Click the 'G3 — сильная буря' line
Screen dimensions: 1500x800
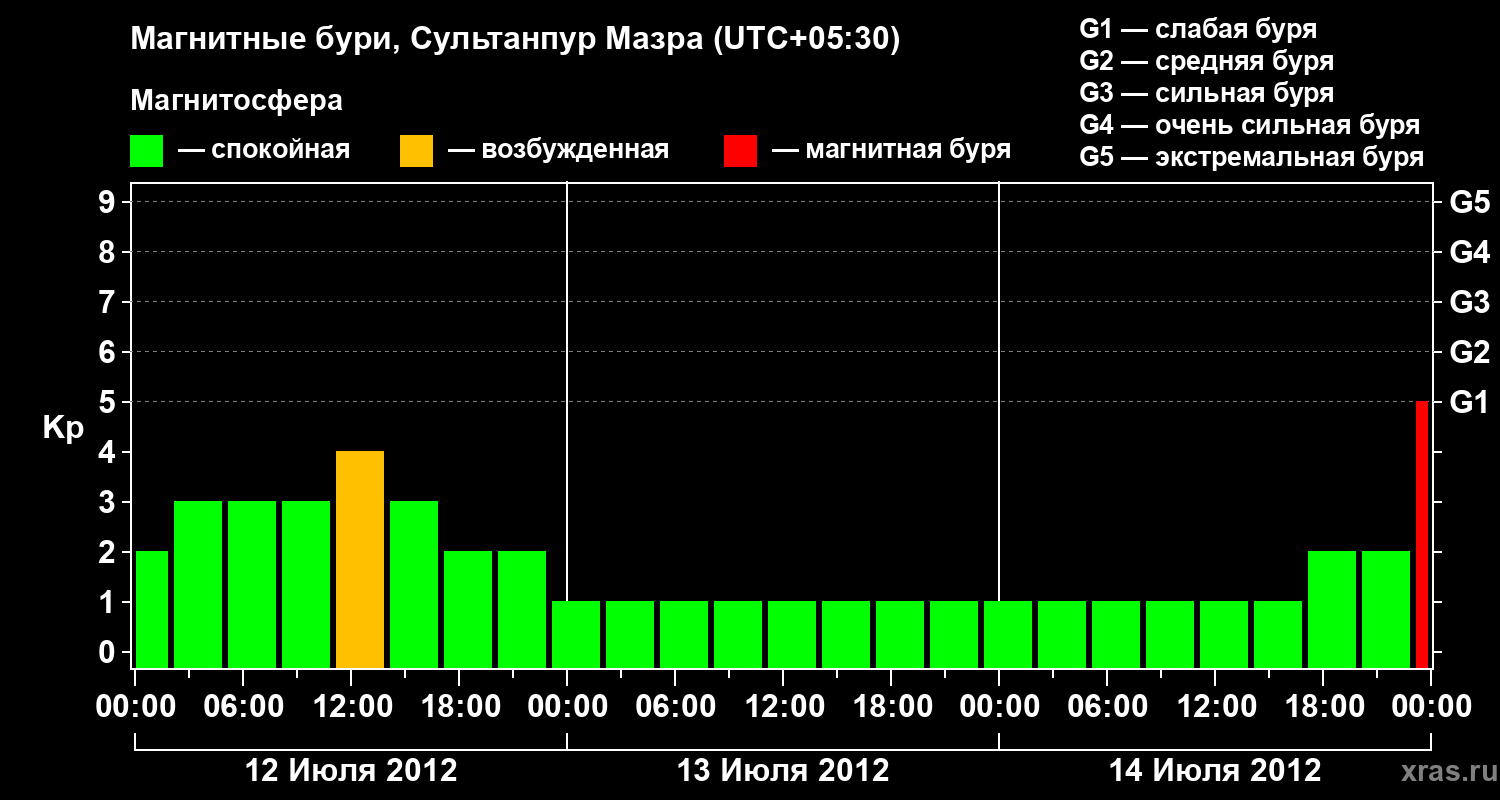(1206, 93)
